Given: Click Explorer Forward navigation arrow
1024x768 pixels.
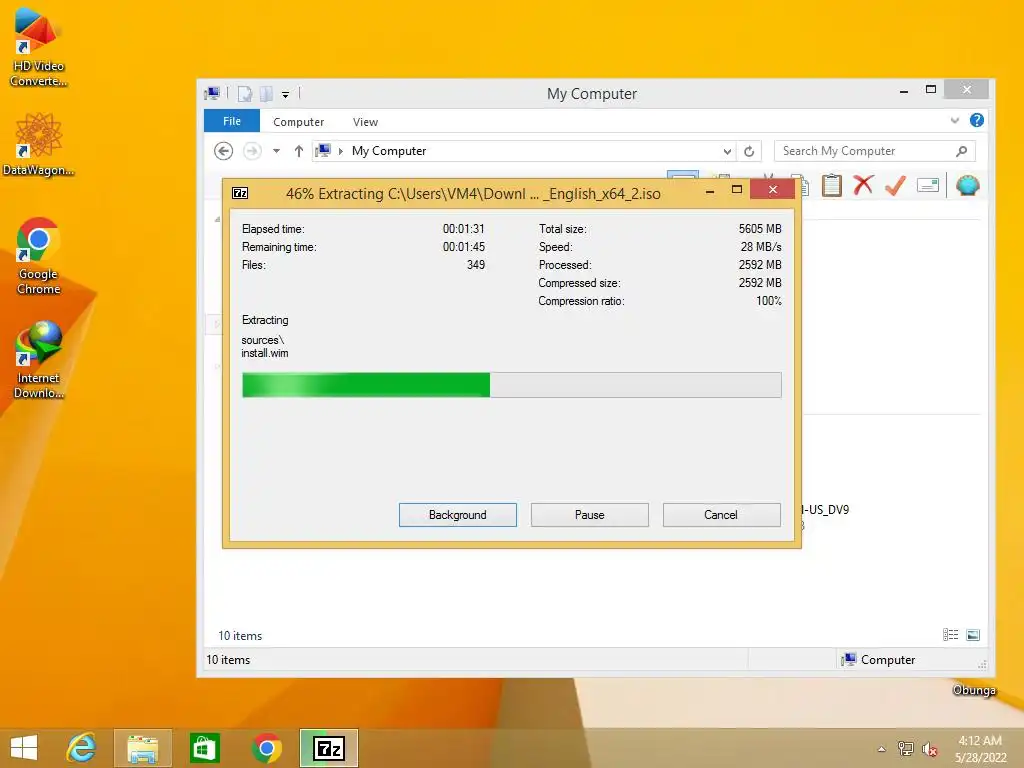Looking at the screenshot, I should coord(252,151).
